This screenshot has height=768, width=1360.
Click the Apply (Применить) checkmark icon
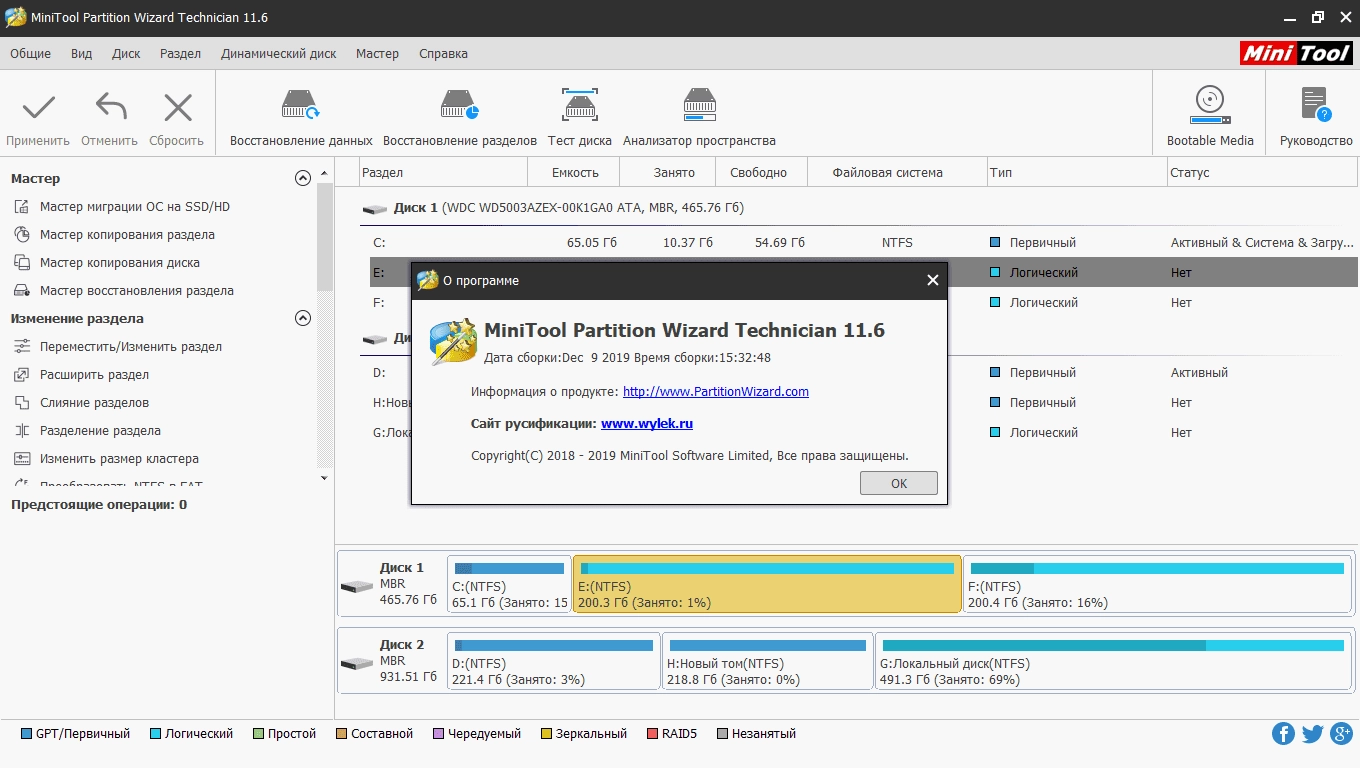[x=39, y=107]
